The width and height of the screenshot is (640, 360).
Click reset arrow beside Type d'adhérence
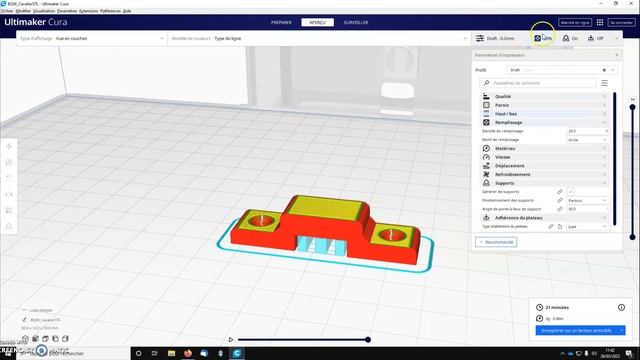(560, 226)
